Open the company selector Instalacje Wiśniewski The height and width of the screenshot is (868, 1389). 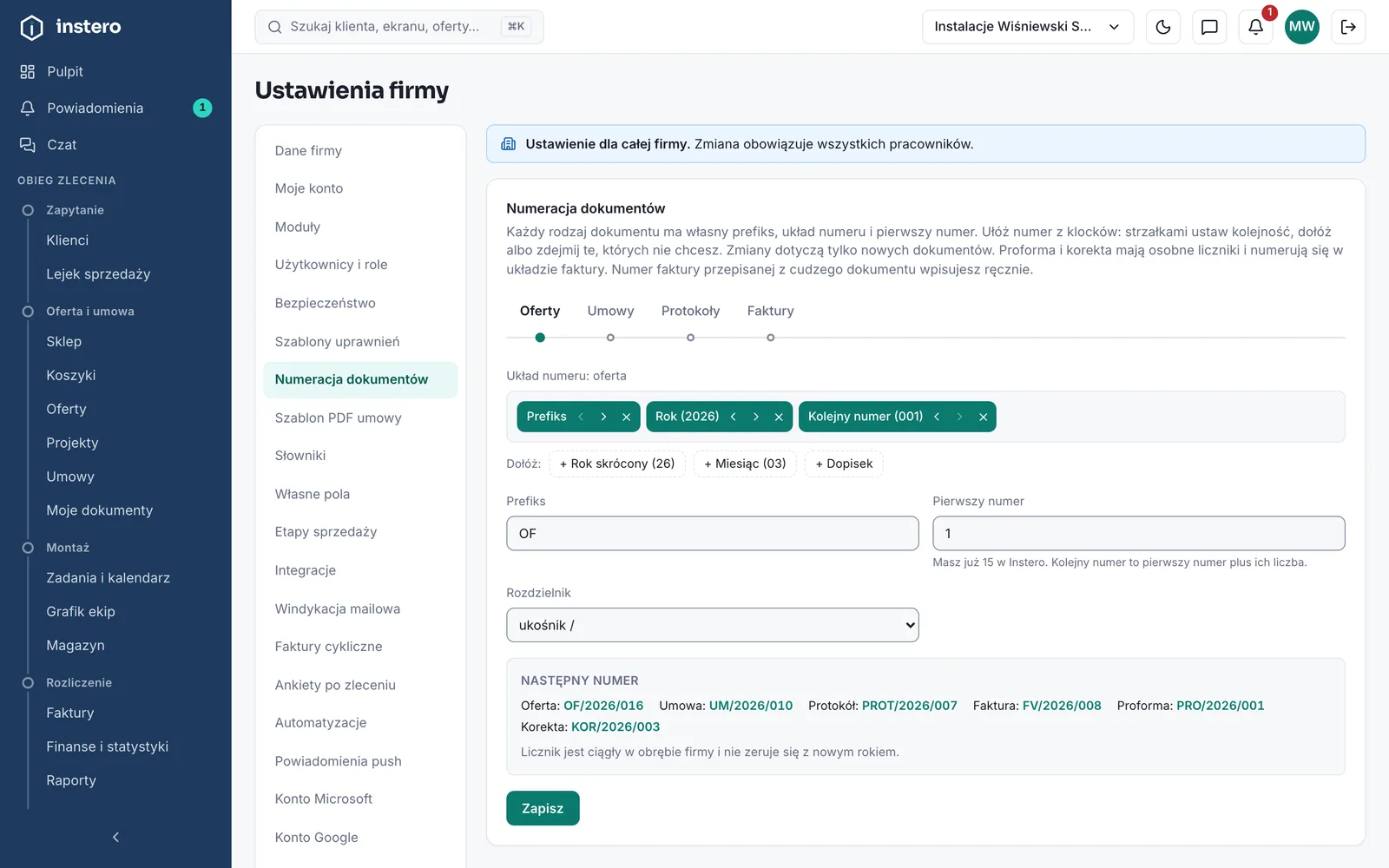1028,27
